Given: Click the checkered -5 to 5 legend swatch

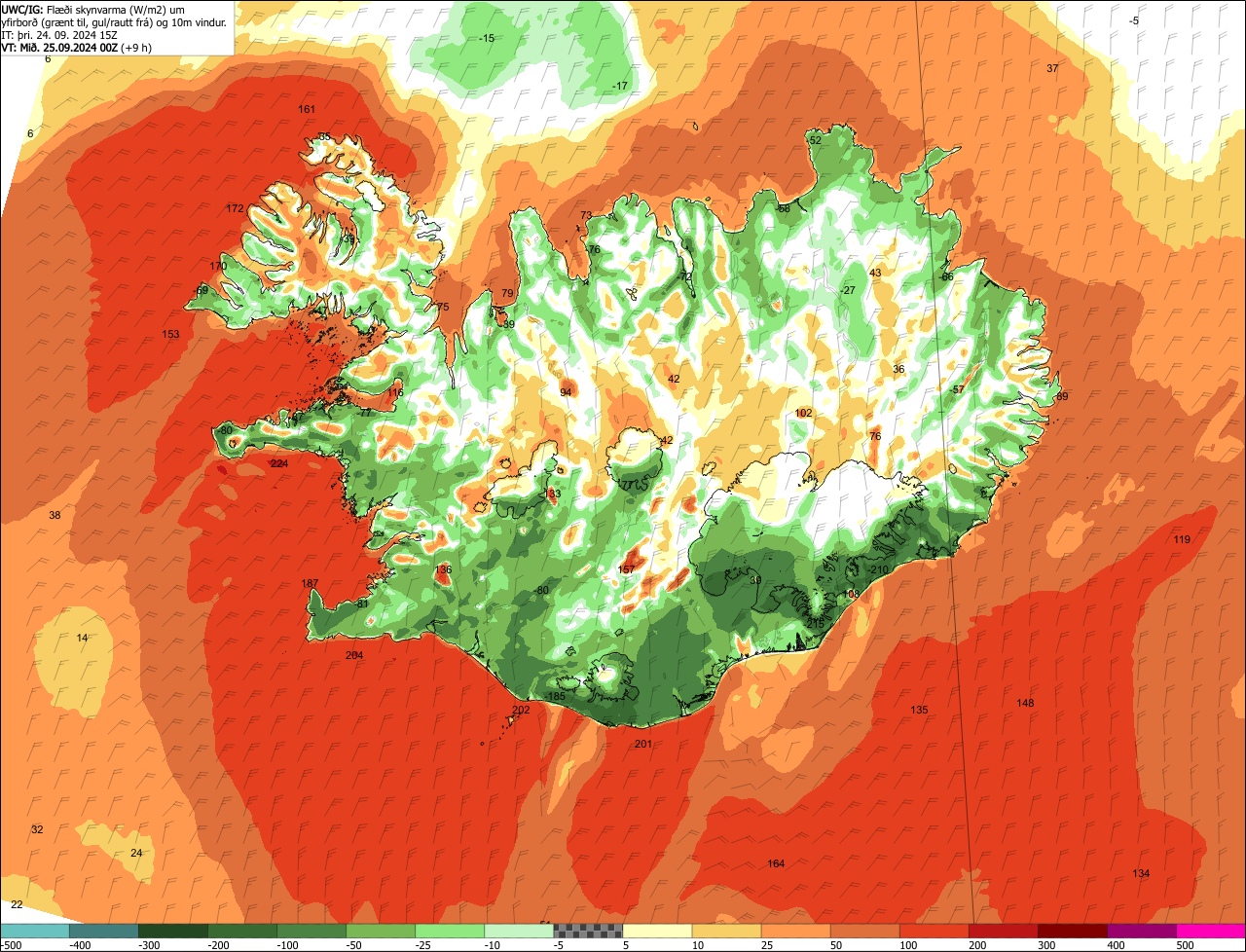Looking at the screenshot, I should (587, 931).
